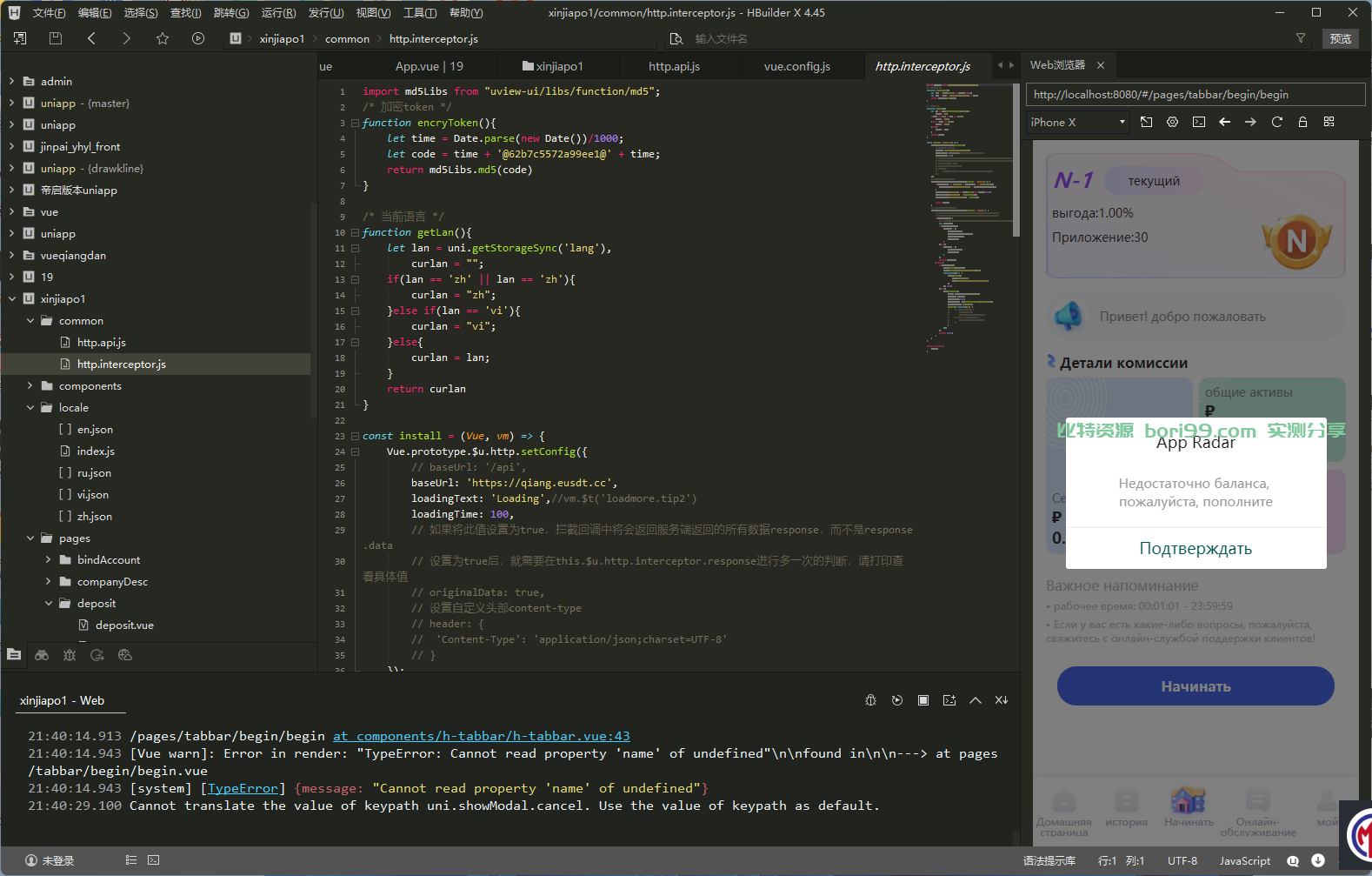Stop the running console with square icon
This screenshot has width=1372, height=876.
pos(923,700)
